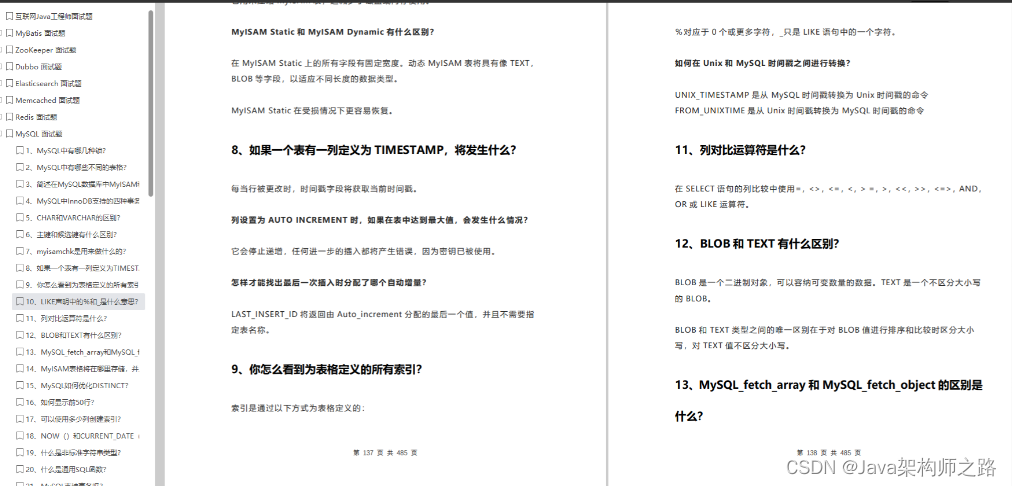Click line BLOB 和 TEXT 类型之间的唯一区别
This screenshot has width=1012, height=486.
(x=825, y=330)
